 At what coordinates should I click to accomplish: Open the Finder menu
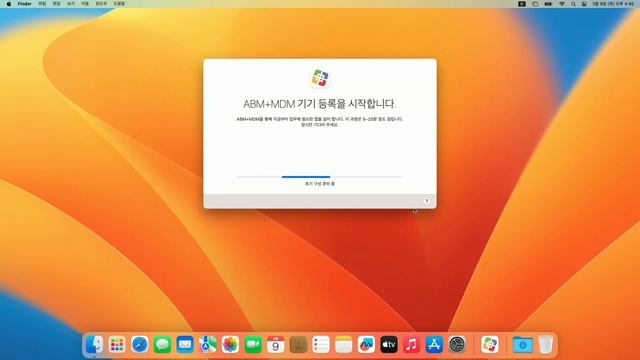(x=24, y=4)
